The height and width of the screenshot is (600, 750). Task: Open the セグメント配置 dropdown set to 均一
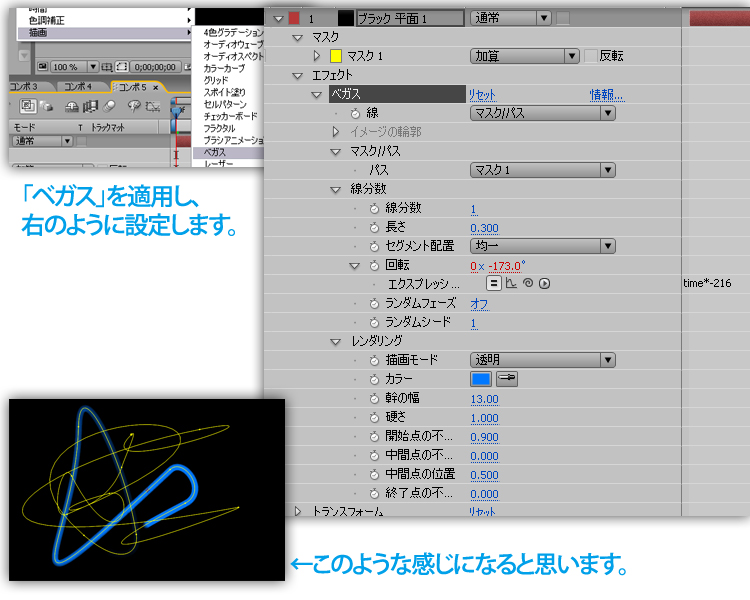[x=542, y=246]
